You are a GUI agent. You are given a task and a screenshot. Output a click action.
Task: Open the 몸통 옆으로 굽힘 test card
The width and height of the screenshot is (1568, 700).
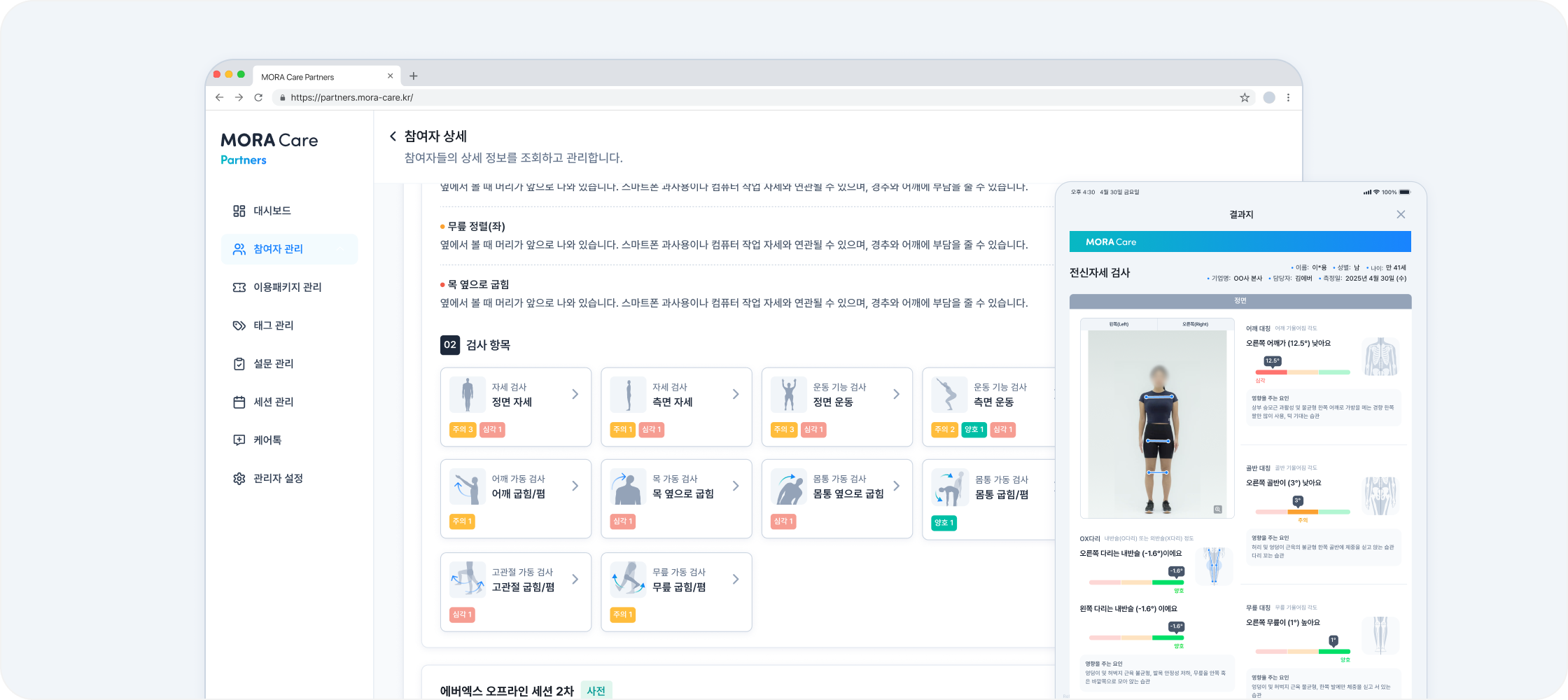(x=836, y=498)
